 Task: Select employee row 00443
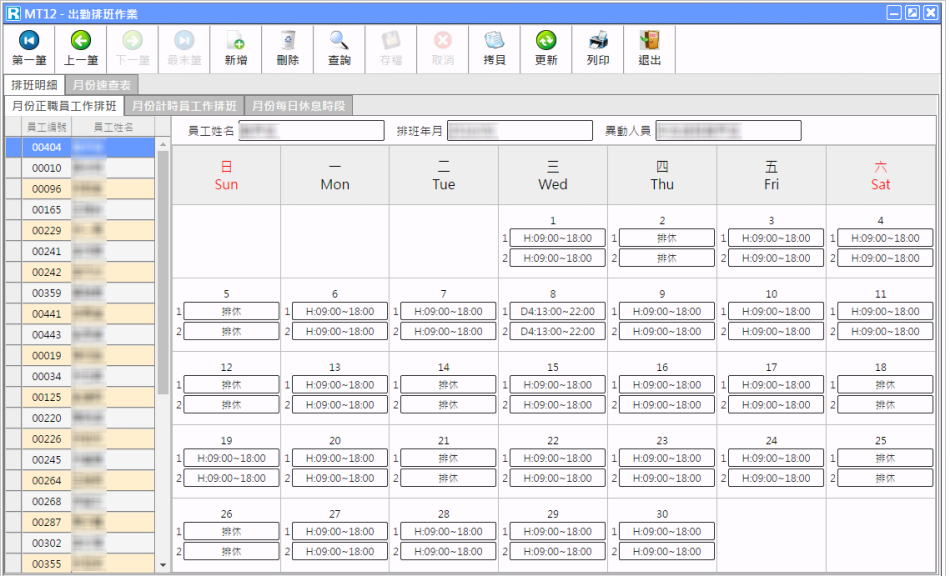coord(80,334)
